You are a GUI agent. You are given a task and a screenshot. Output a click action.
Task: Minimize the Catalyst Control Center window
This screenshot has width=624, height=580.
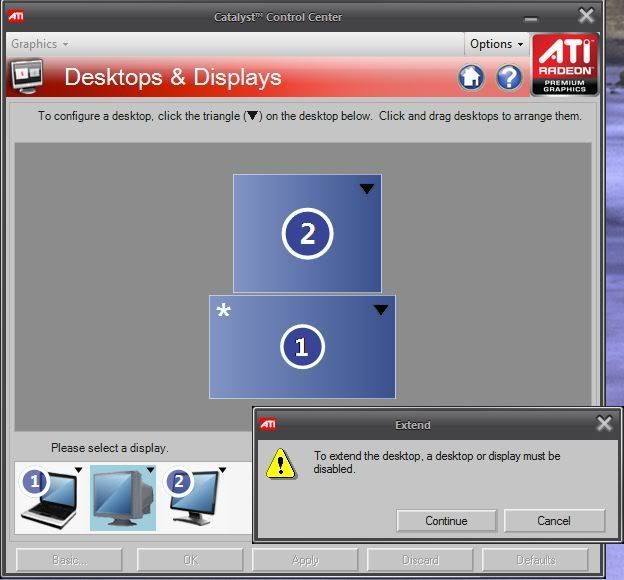click(x=530, y=19)
